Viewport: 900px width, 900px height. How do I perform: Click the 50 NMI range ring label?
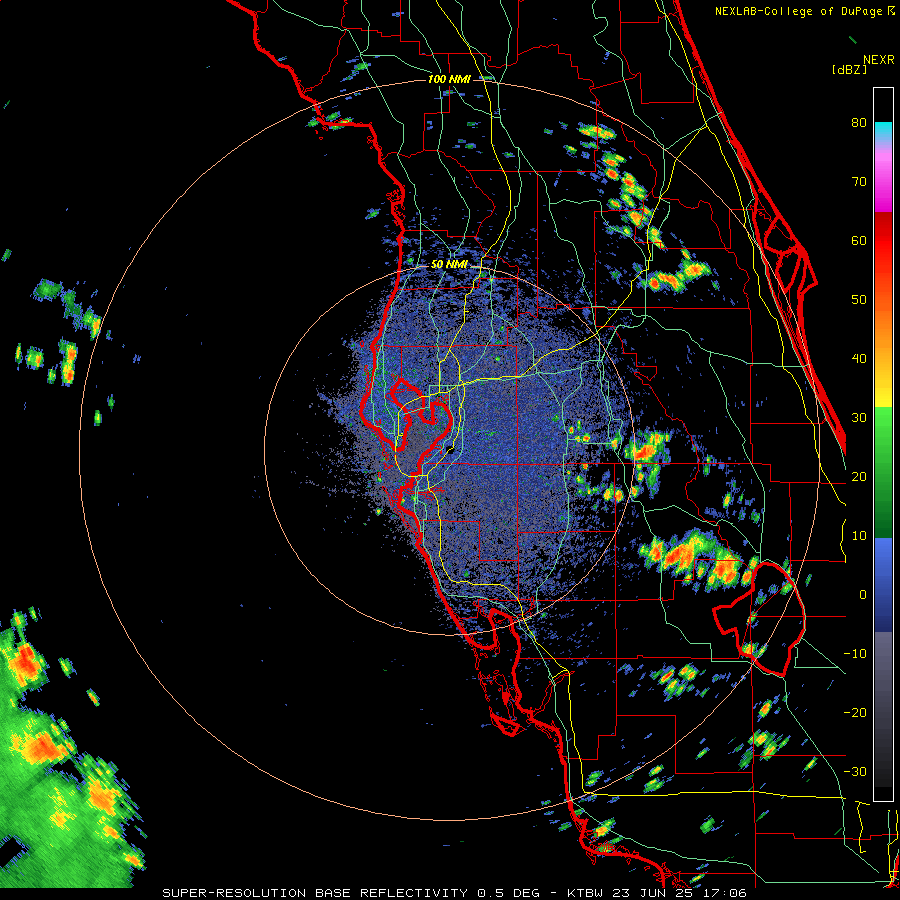tap(449, 265)
